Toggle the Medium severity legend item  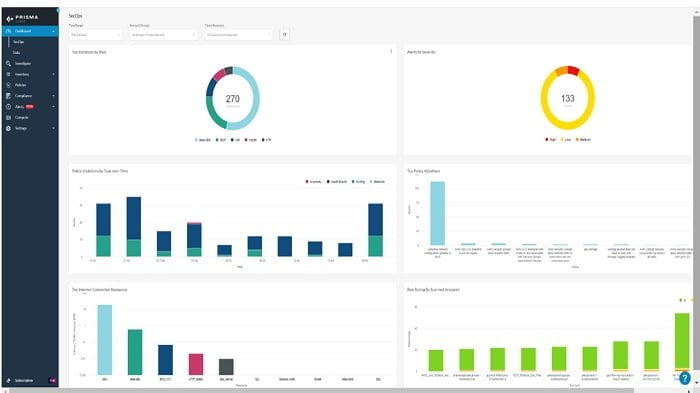pyautogui.click(x=583, y=140)
